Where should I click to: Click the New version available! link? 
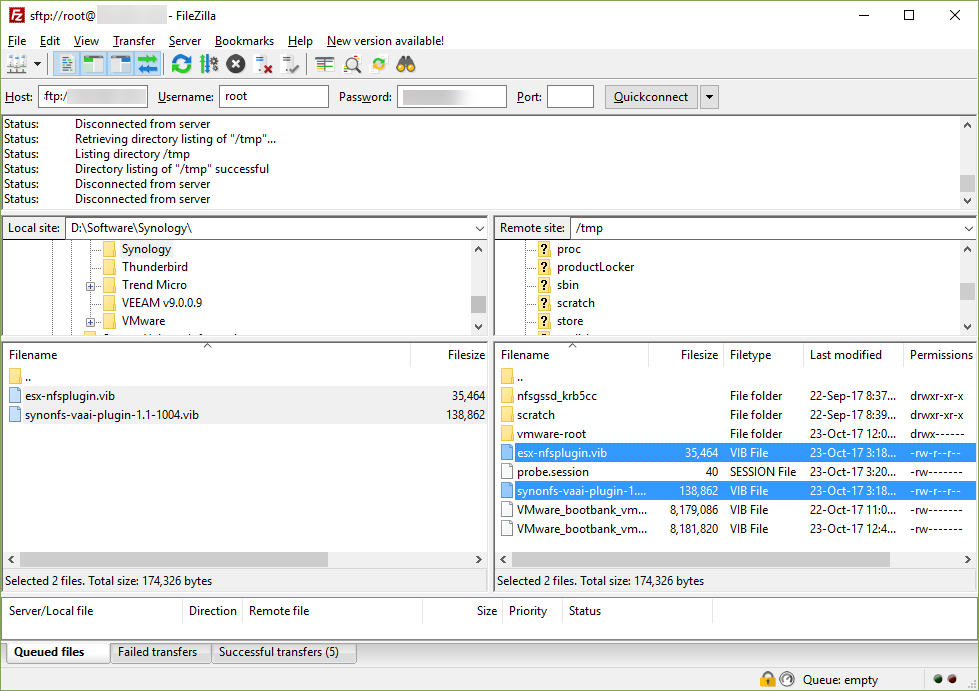point(385,41)
